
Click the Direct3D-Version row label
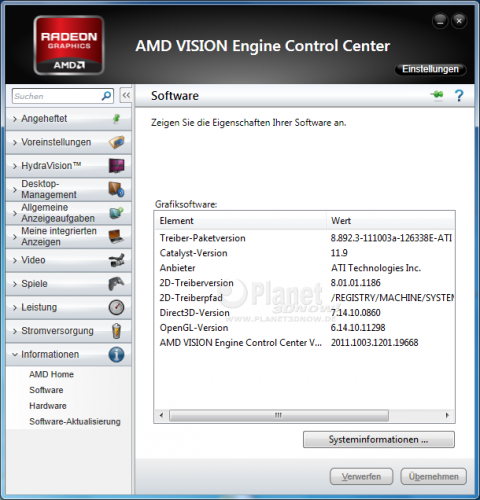click(195, 313)
